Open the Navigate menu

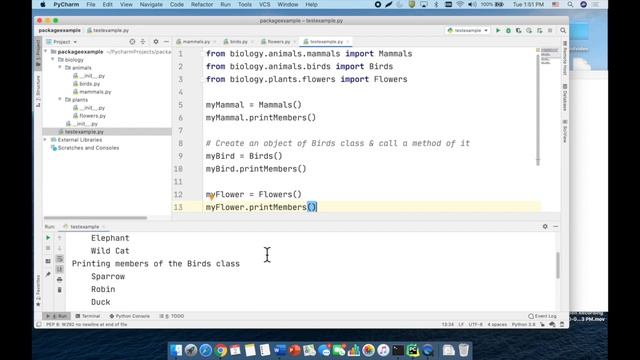coord(151,4)
